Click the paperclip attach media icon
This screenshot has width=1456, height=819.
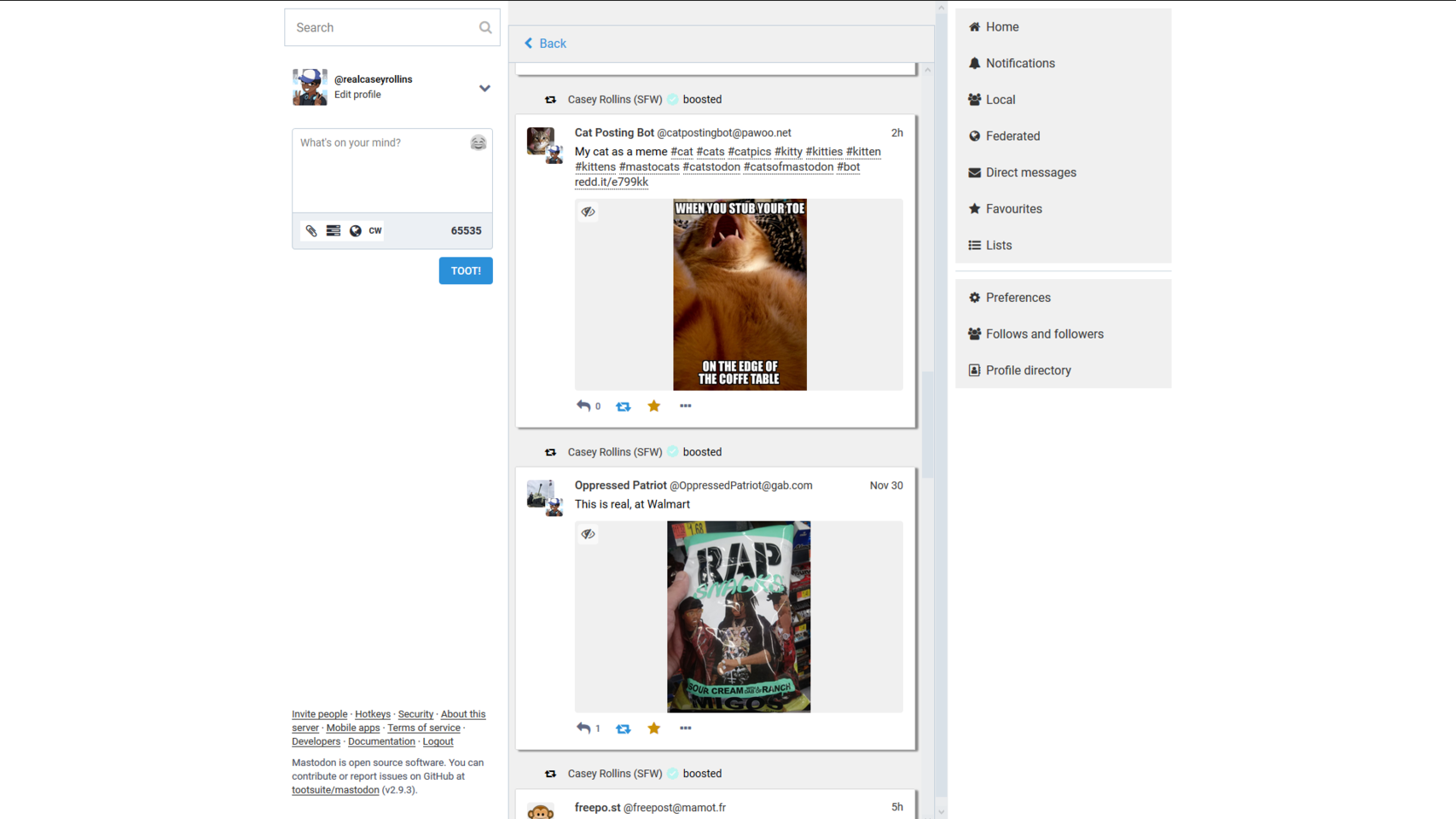[x=311, y=230]
